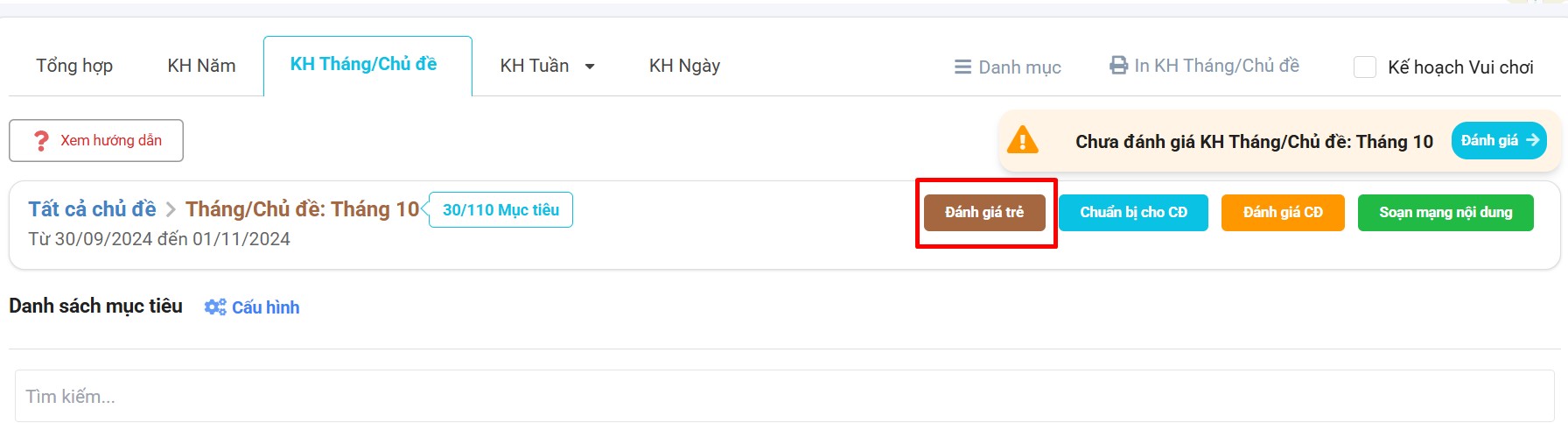Viewport: 1568px width, 423px height.
Task: Go to Tất cả chủ đề breadcrumb link
Action: click(92, 209)
